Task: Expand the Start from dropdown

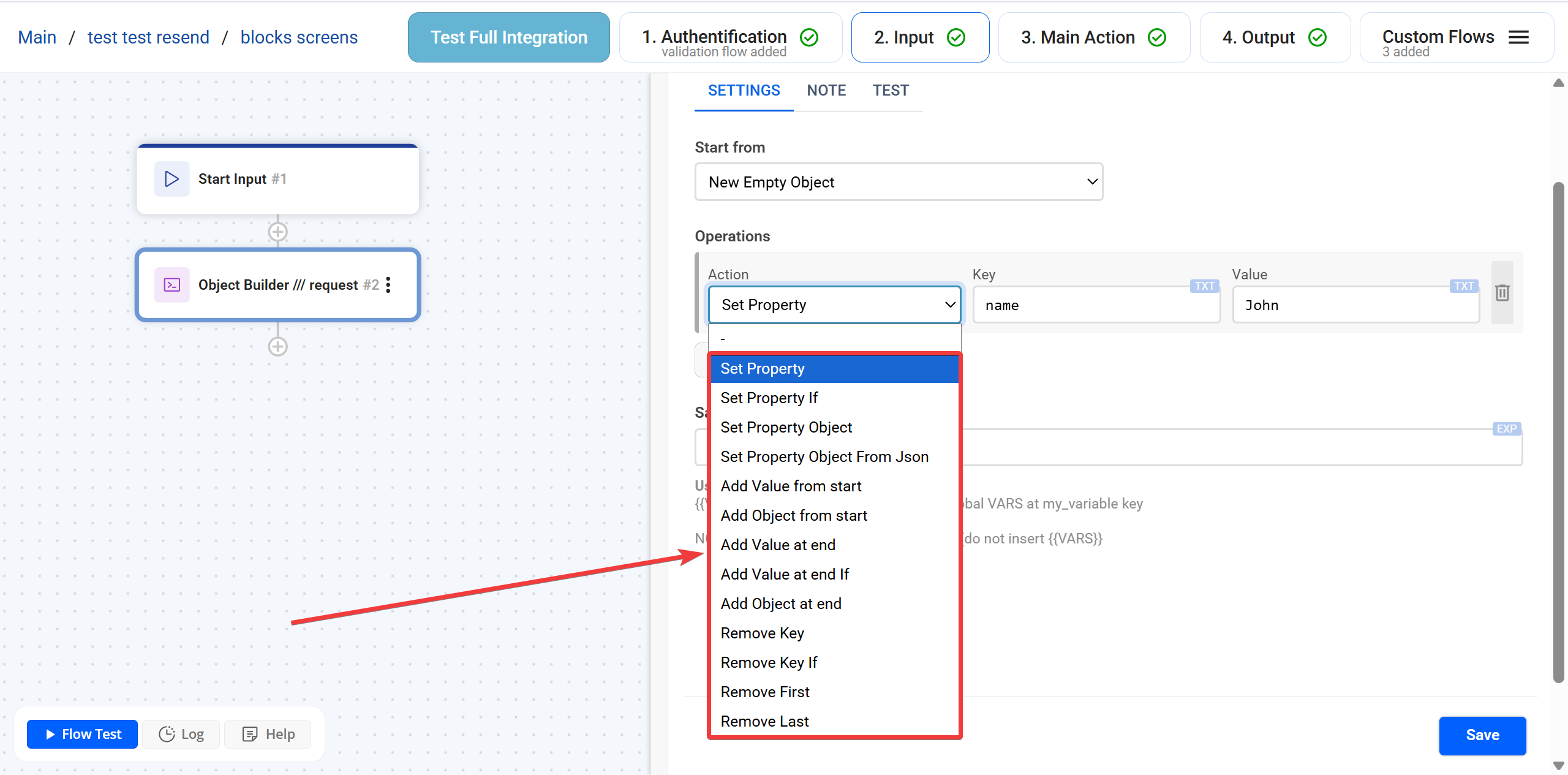Action: 899,182
